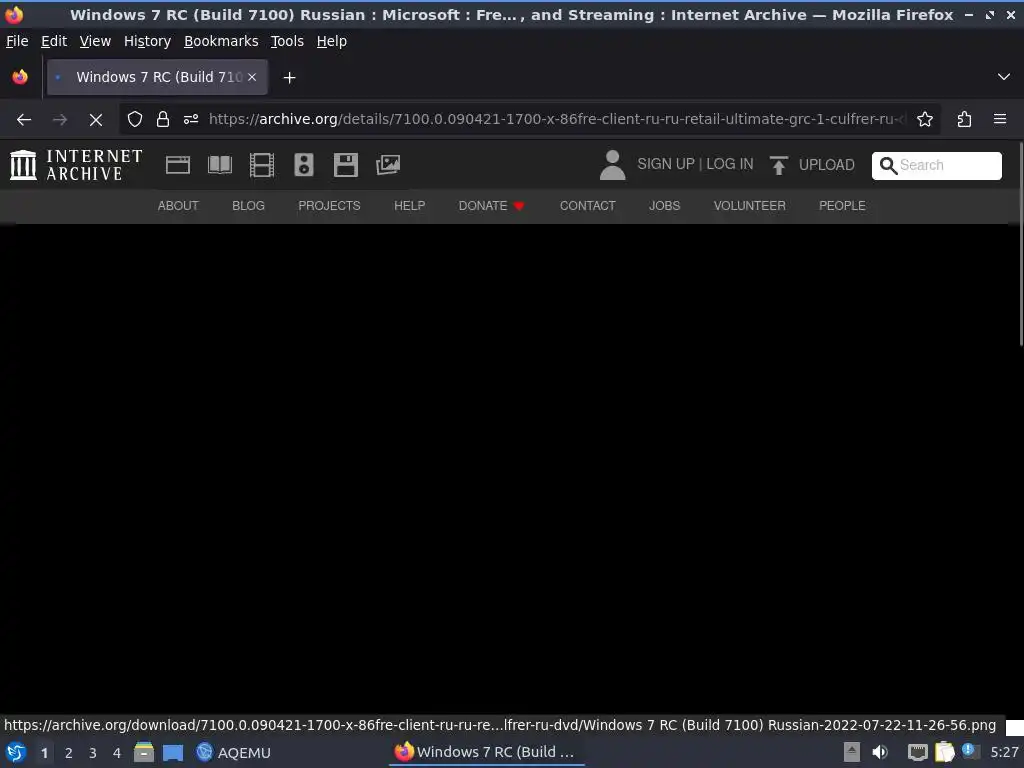
Task: Open the PROJECTS link
Action: coord(329,206)
